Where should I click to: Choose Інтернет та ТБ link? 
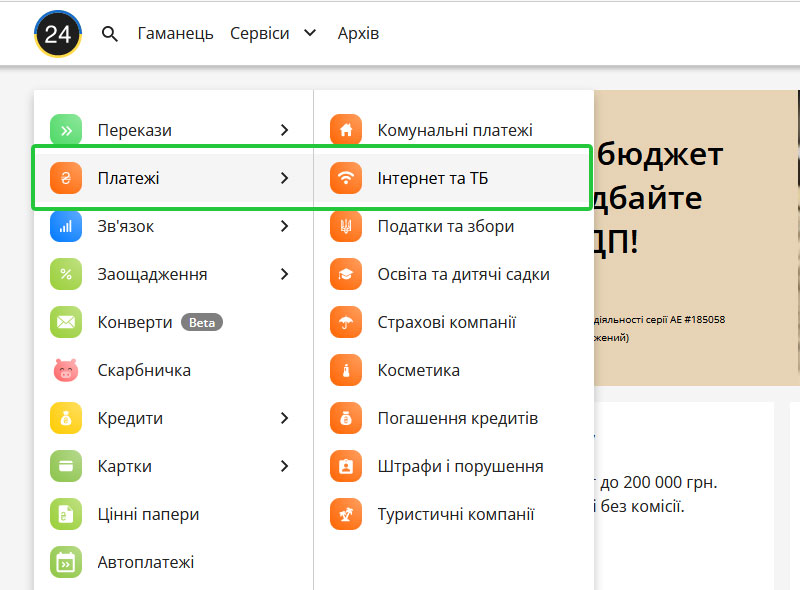pos(433,178)
